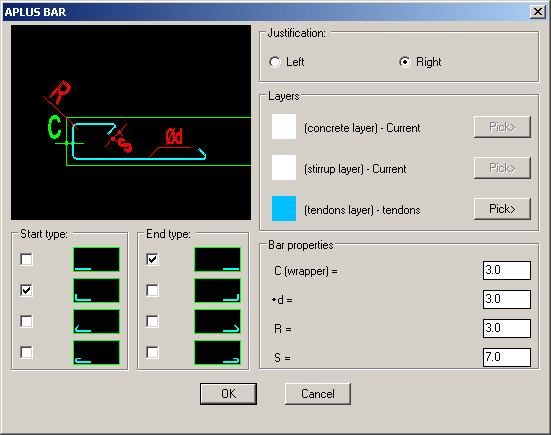The height and width of the screenshot is (435, 551).
Task: Select the angled hook end type icon
Action: (x=217, y=321)
